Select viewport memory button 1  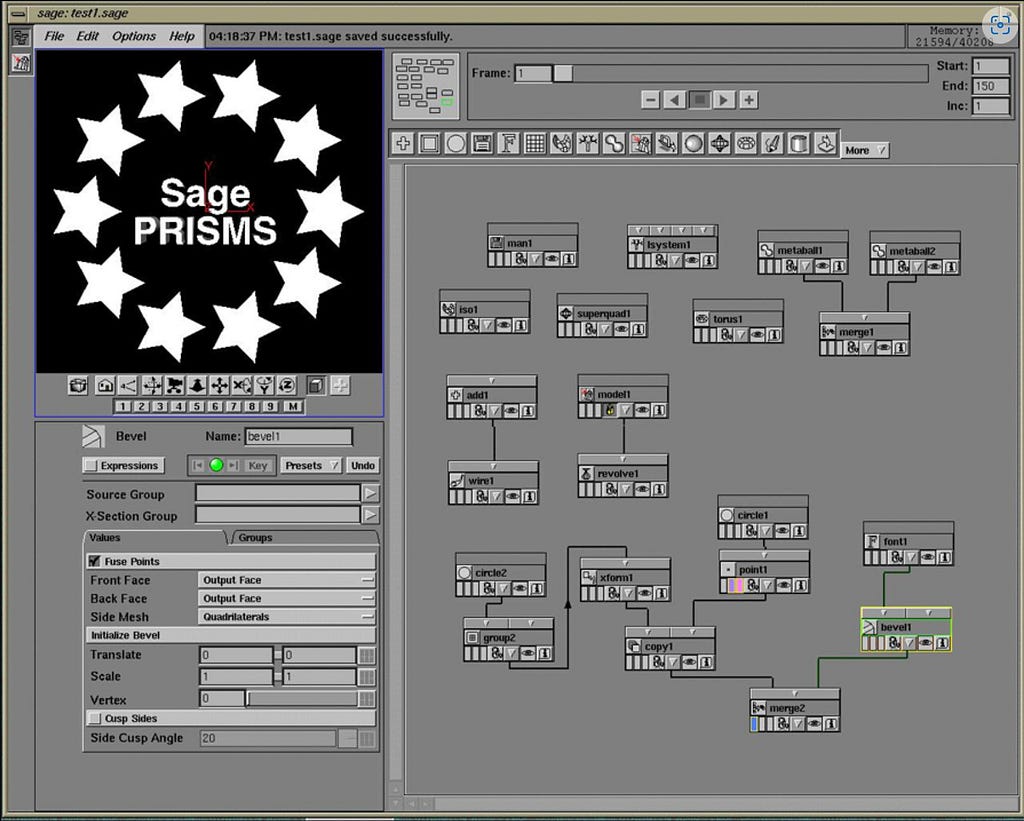coord(122,406)
